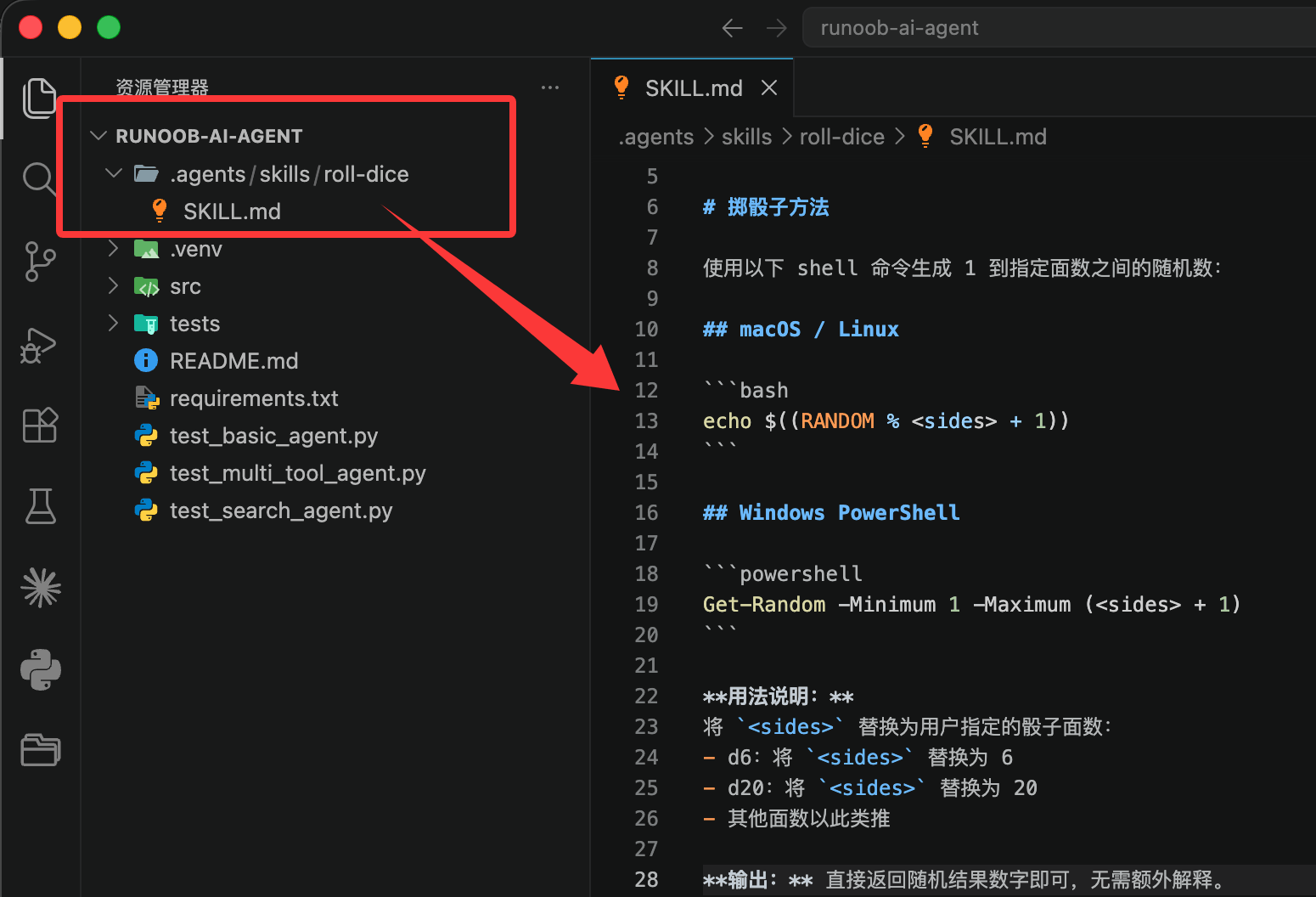
Task: Click the '## macOS / Linux' heading
Action: pos(801,330)
